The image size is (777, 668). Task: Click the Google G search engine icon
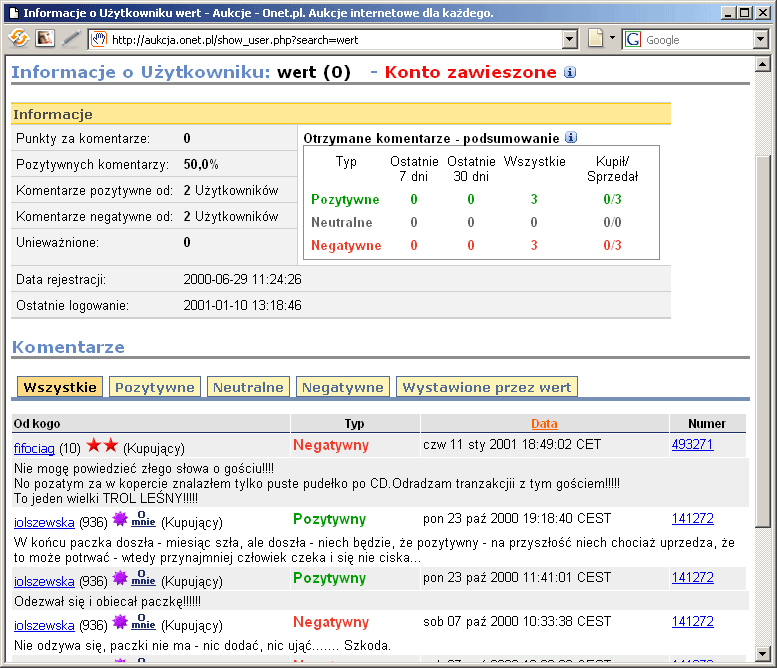(633, 39)
